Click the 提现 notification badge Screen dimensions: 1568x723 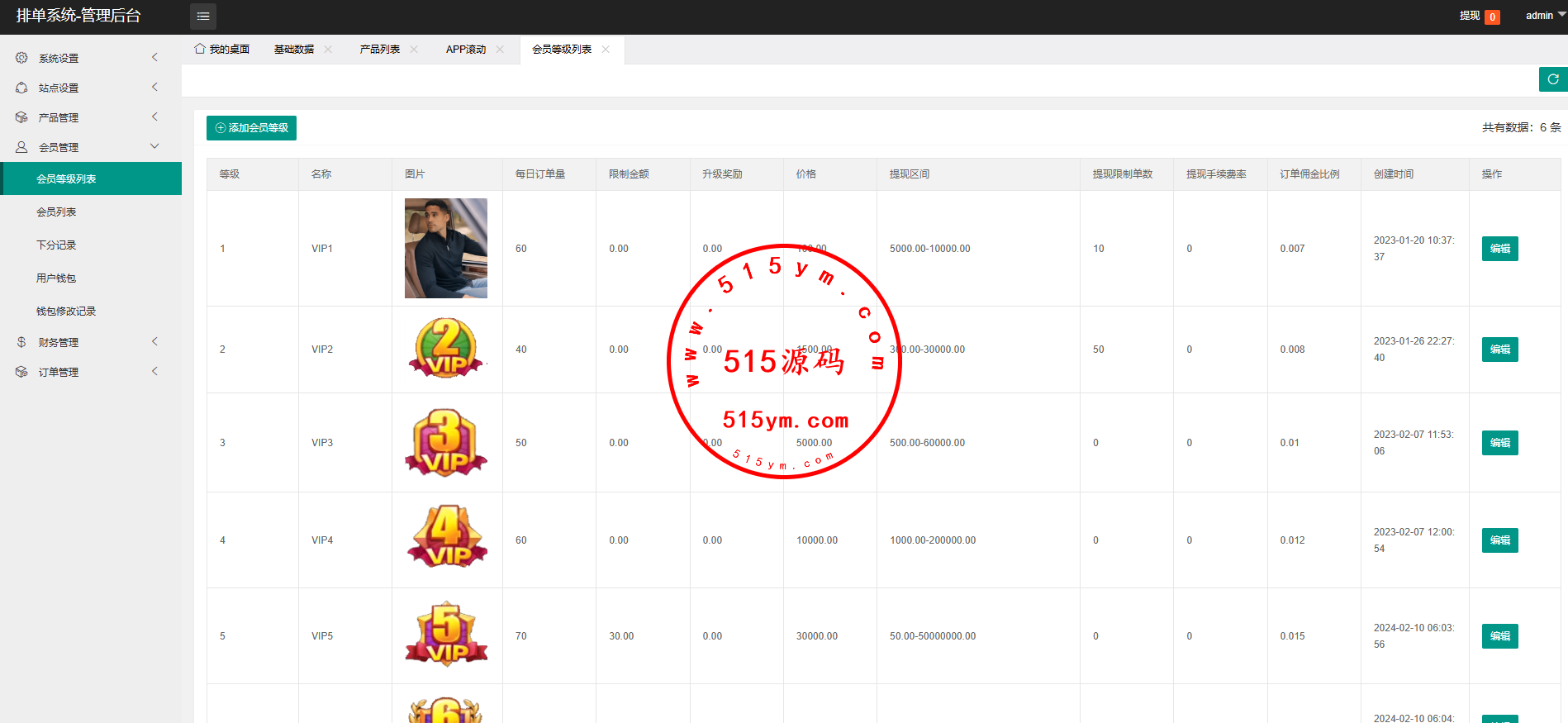(1492, 17)
